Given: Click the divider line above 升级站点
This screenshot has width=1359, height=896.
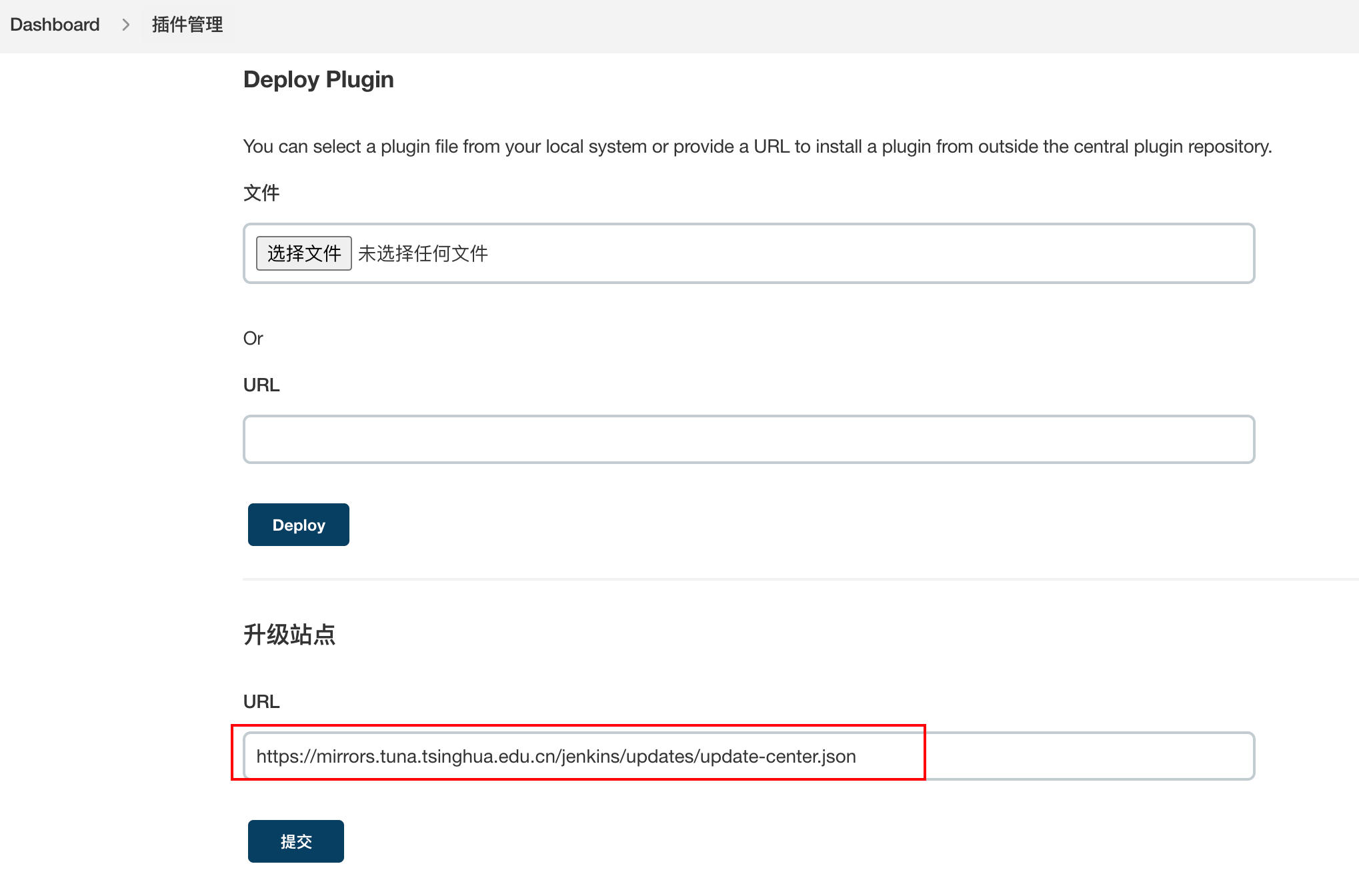Looking at the screenshot, I should [x=800, y=579].
